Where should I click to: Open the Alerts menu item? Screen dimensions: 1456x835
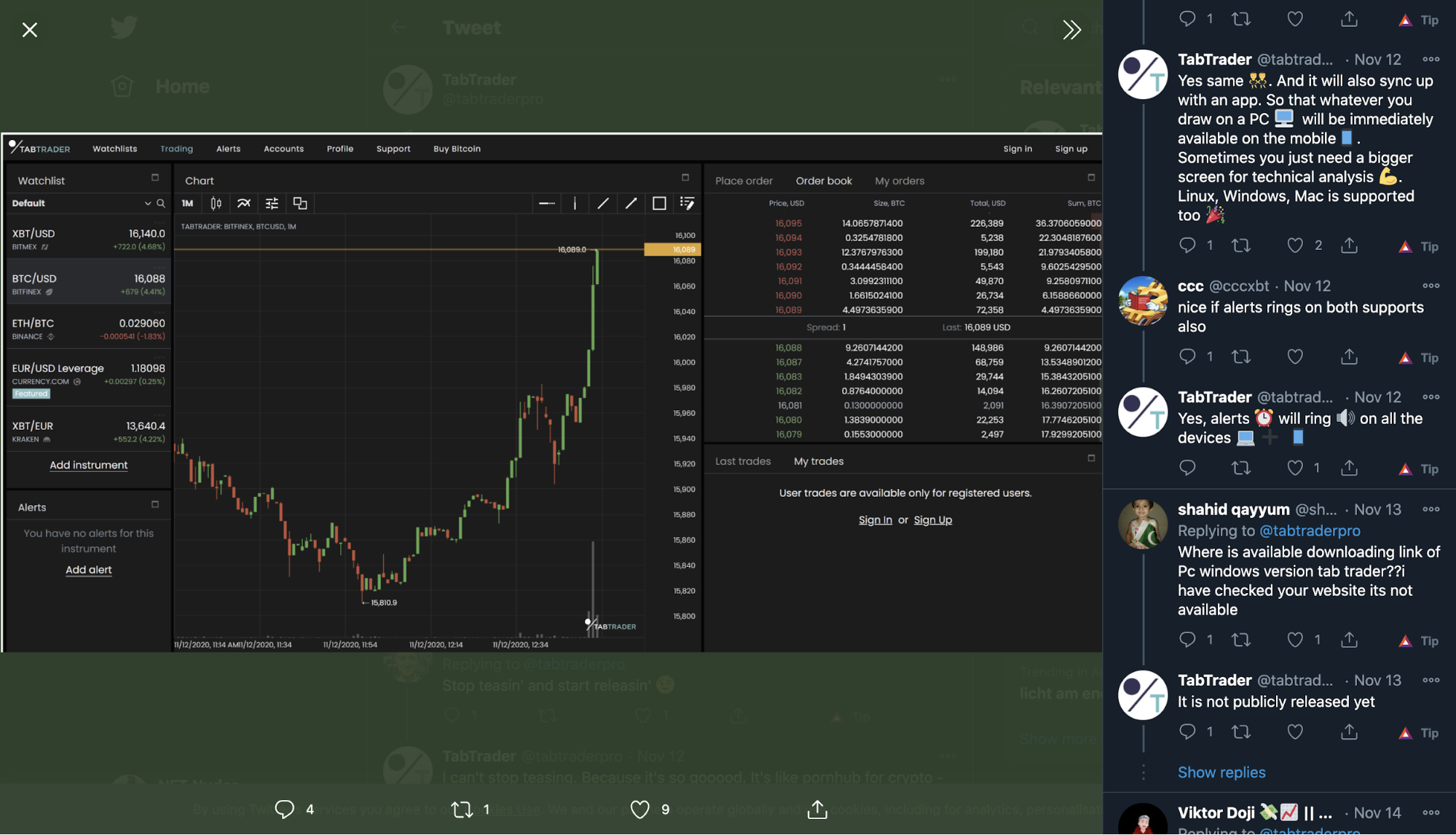228,148
